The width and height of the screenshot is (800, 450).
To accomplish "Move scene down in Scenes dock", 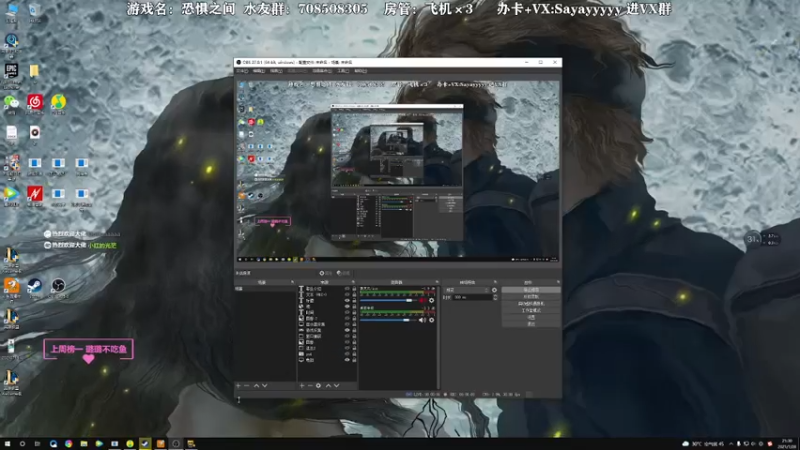I will coord(265,386).
